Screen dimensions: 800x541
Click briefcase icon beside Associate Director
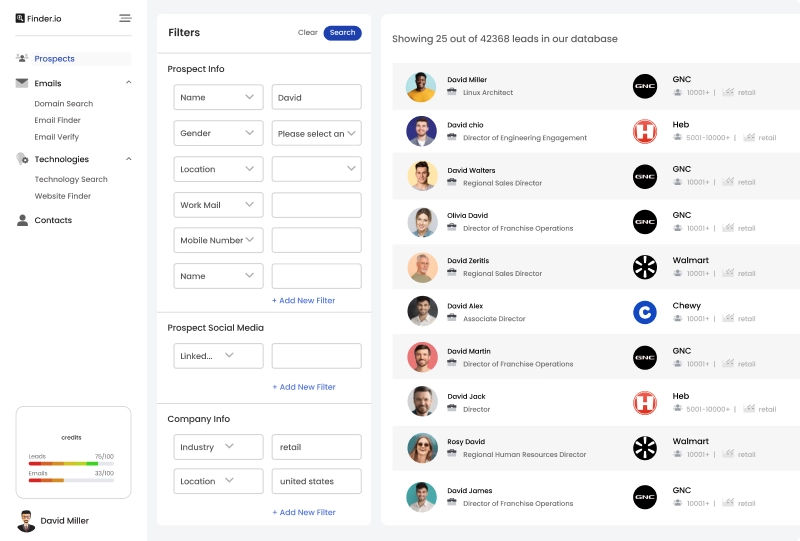pyautogui.click(x=452, y=318)
